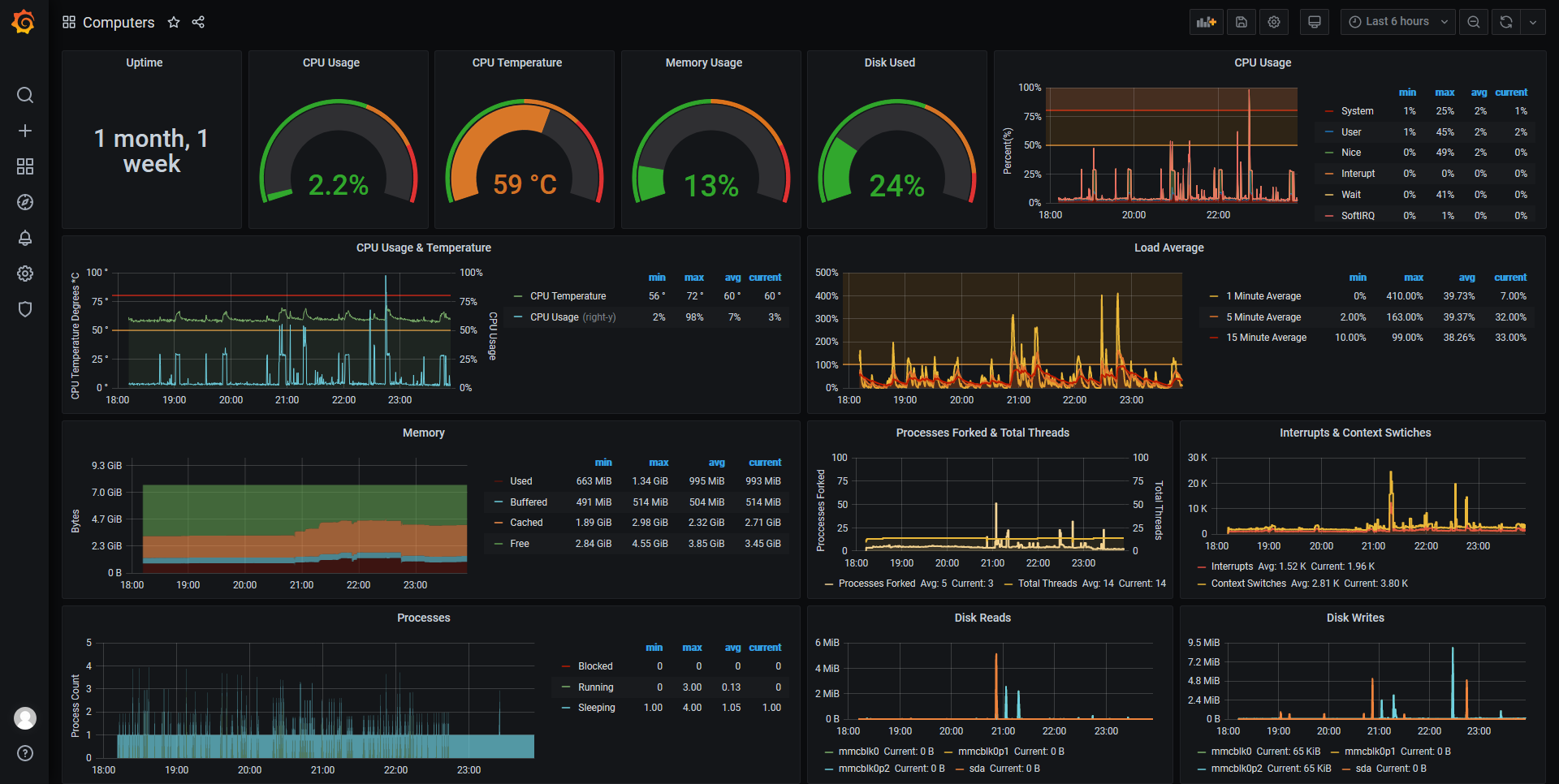Viewport: 1559px width, 784px height.
Task: Open Interrupts & Context Swtiches panel menu
Action: click(x=1356, y=433)
